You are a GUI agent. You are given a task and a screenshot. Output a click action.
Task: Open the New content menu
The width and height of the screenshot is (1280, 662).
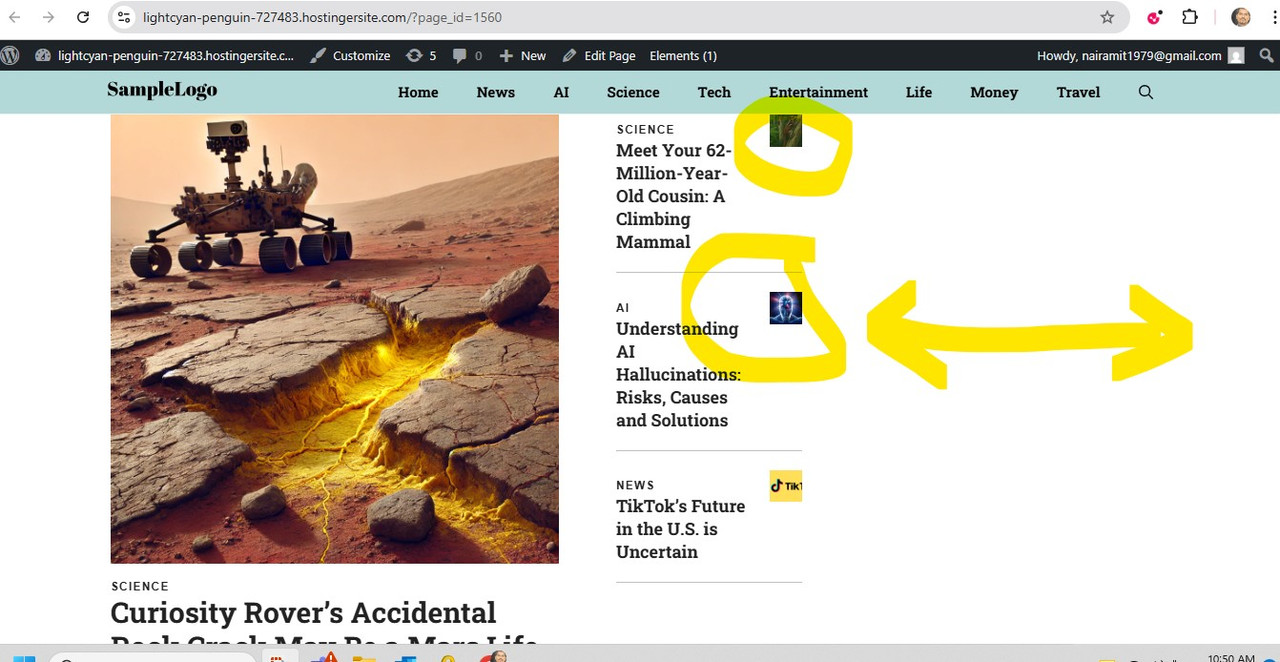click(522, 56)
